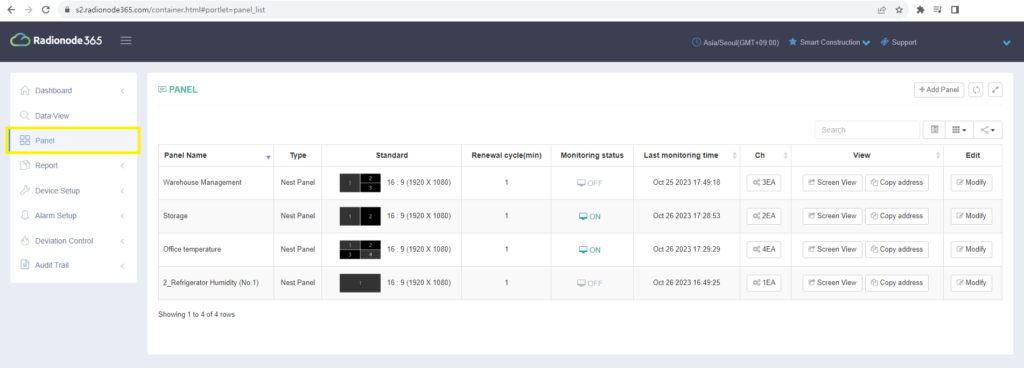Click the panel Search input field
The width and height of the screenshot is (1024, 368).
[x=867, y=130]
